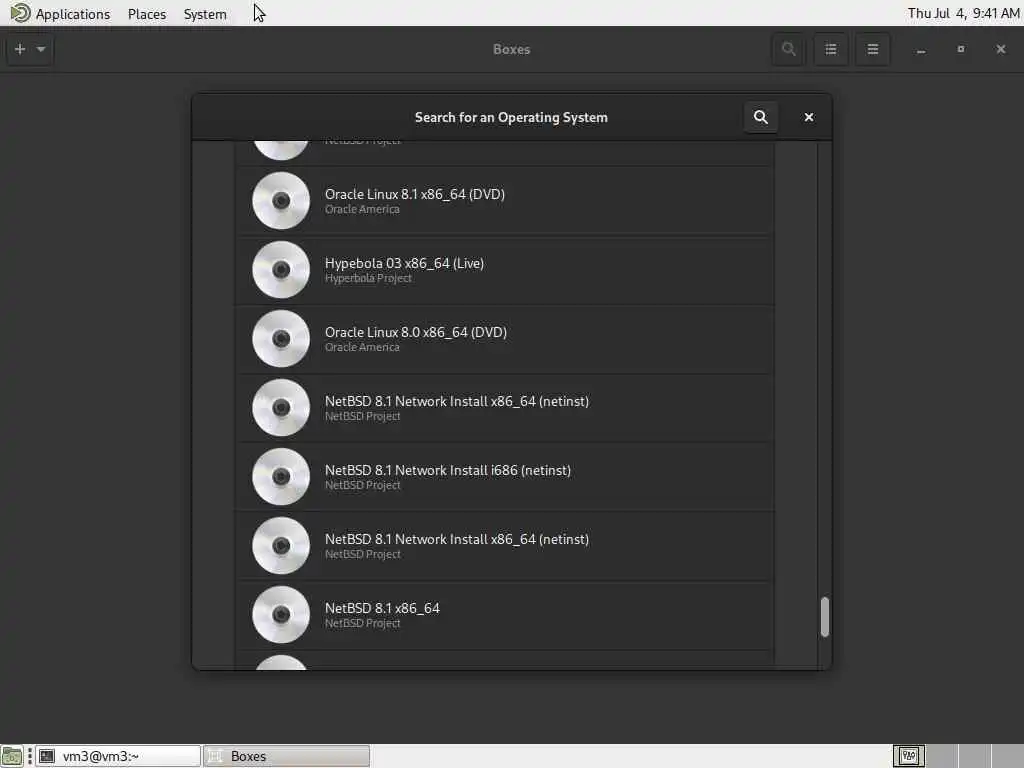The width and height of the screenshot is (1024, 768).
Task: Switch to list view in the Boxes header
Action: coord(831,49)
